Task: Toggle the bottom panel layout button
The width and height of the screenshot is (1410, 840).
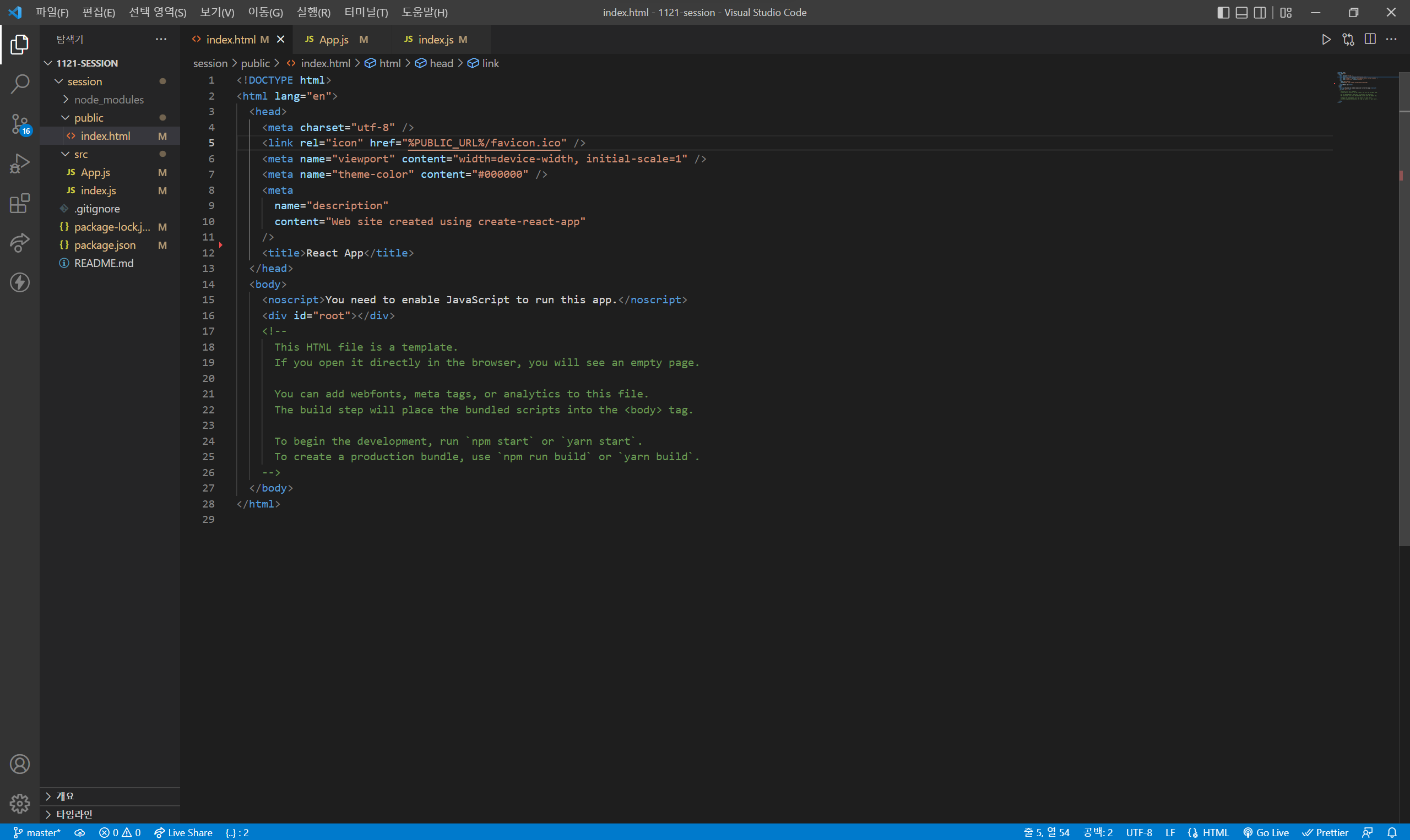Action: point(1241,13)
